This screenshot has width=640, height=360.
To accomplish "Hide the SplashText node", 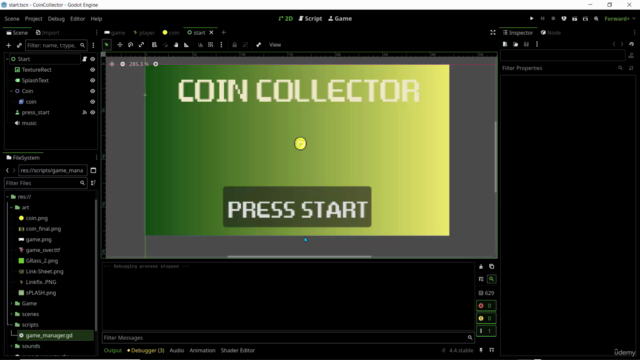I will pos(93,80).
